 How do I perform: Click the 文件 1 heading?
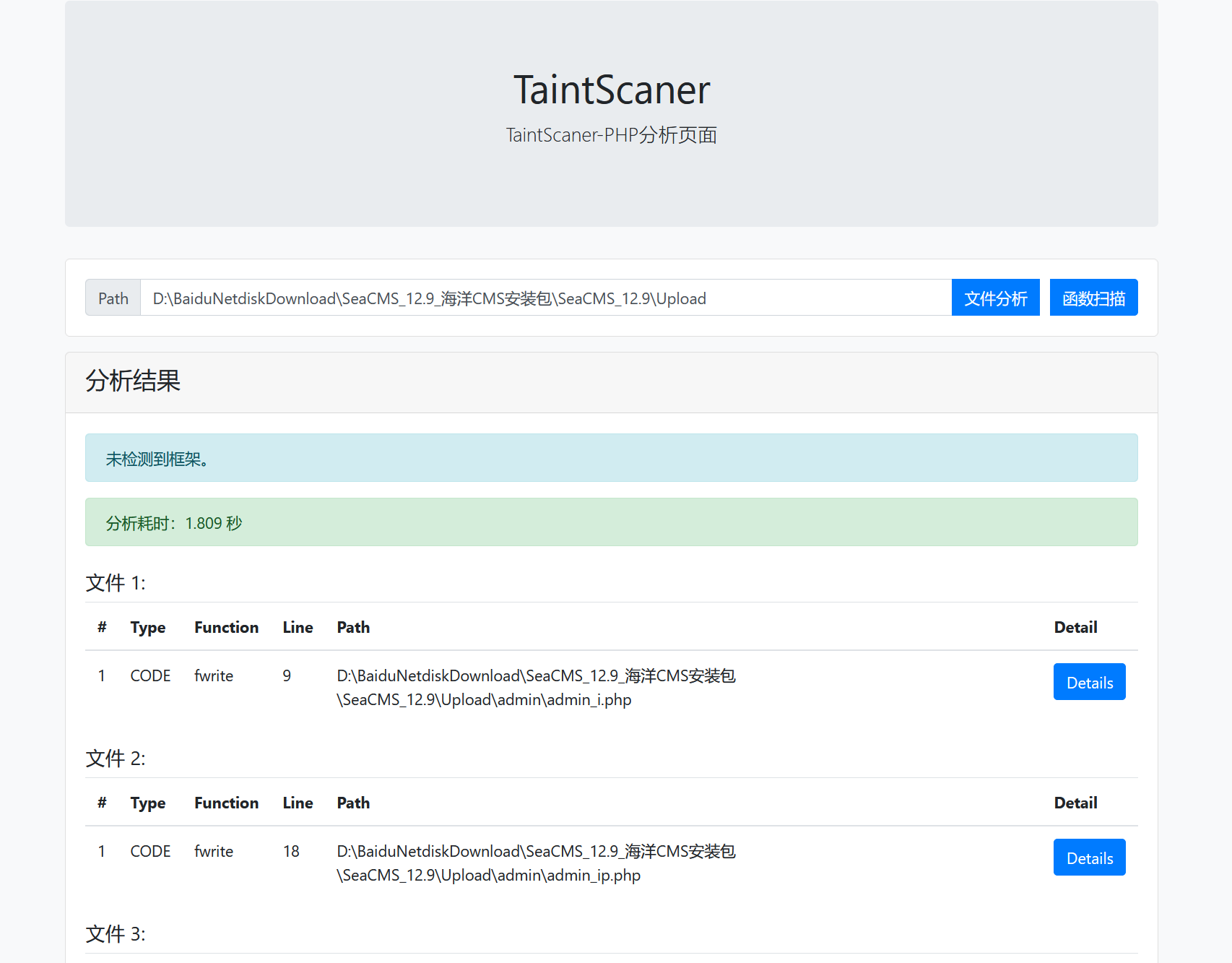116,583
